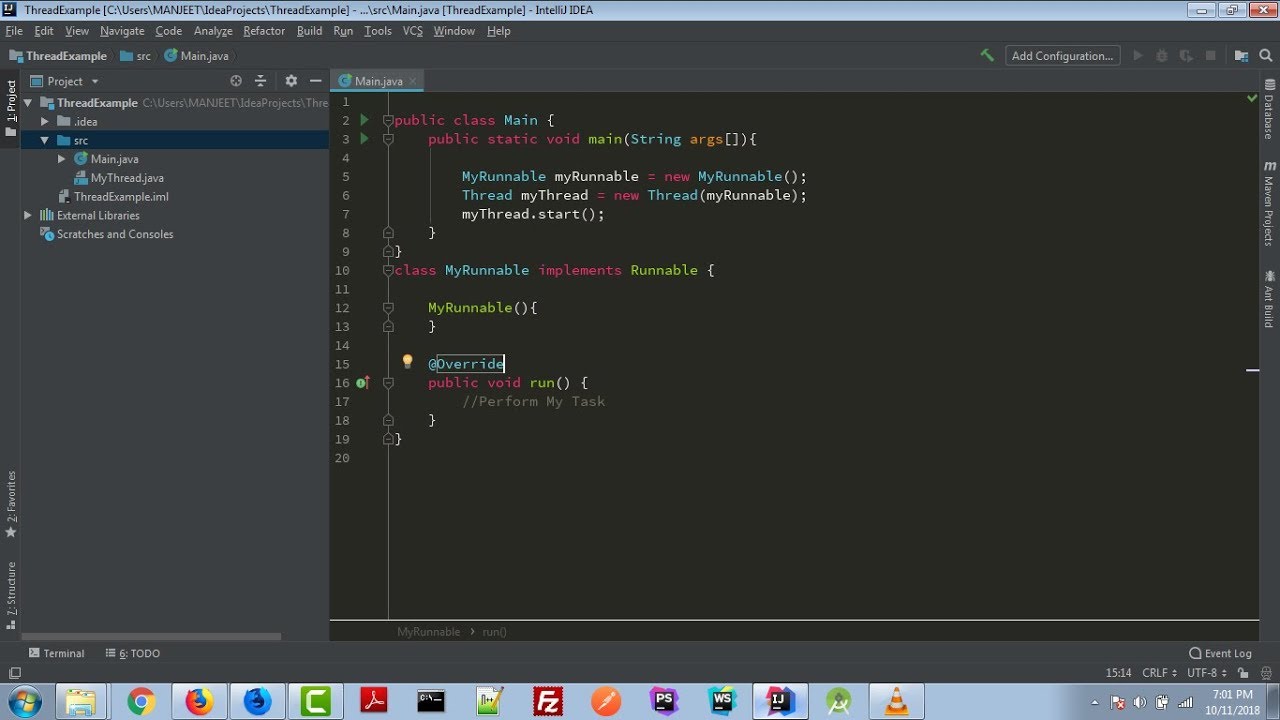Screen dimensions: 1280x720
Task: Toggle the 6: TODO tool window
Action: click(132, 653)
